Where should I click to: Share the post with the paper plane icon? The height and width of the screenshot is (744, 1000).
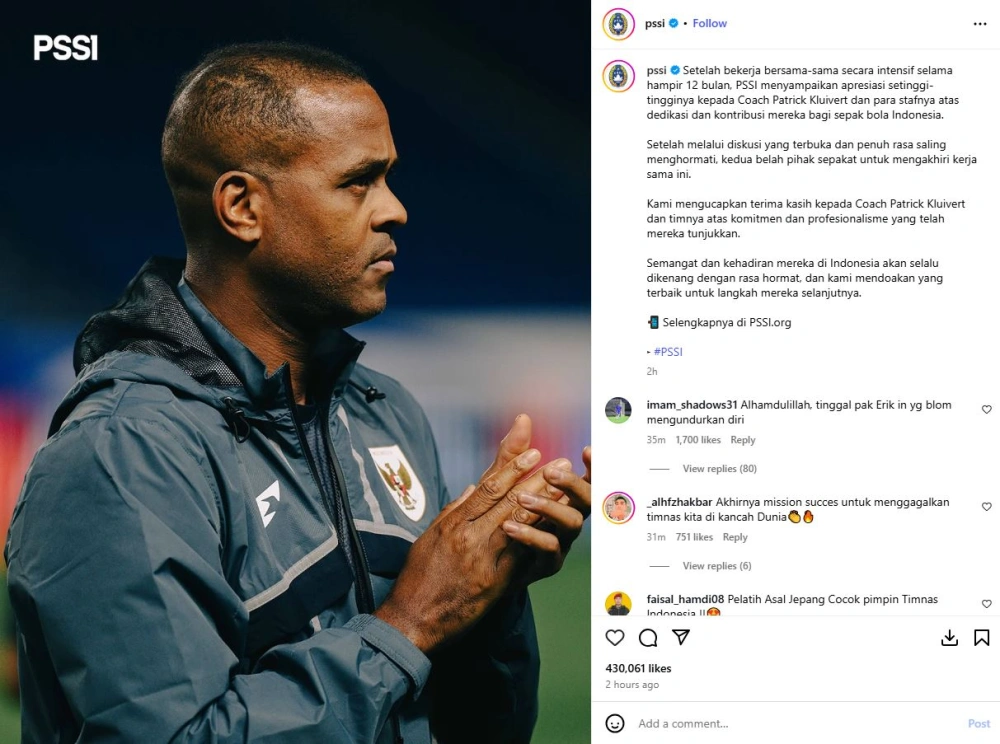[681, 637]
